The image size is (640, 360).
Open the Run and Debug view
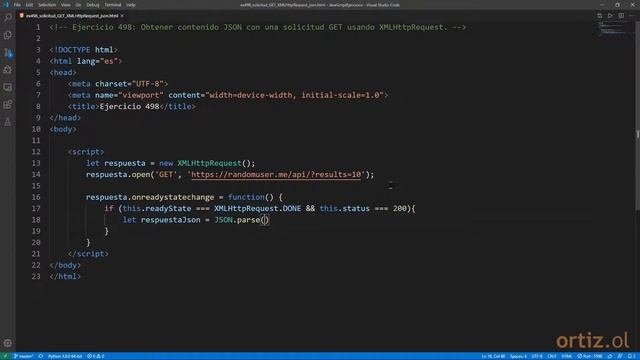click(8, 70)
